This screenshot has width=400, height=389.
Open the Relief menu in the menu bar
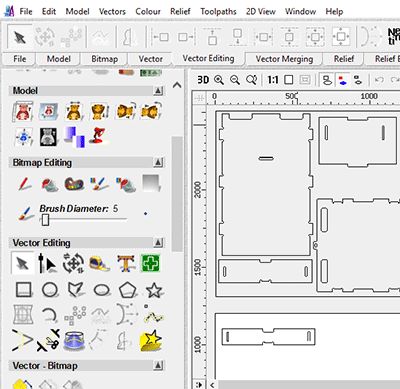pos(180,12)
